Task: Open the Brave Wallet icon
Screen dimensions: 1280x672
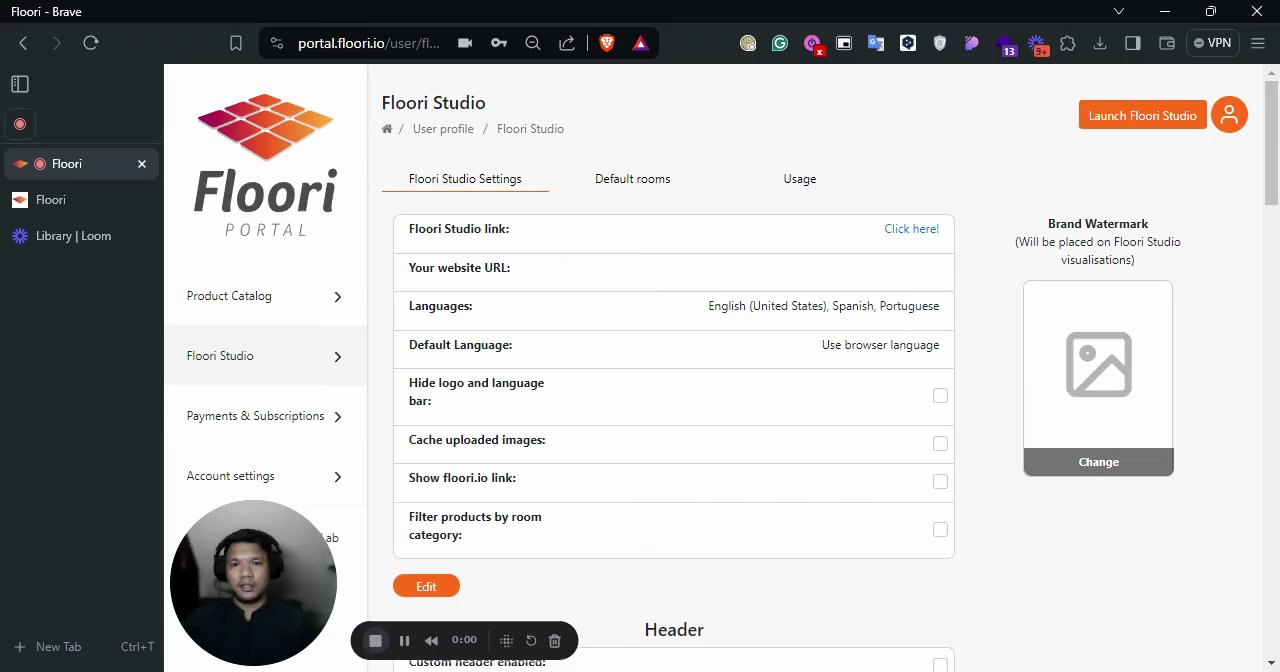Action: [1166, 43]
